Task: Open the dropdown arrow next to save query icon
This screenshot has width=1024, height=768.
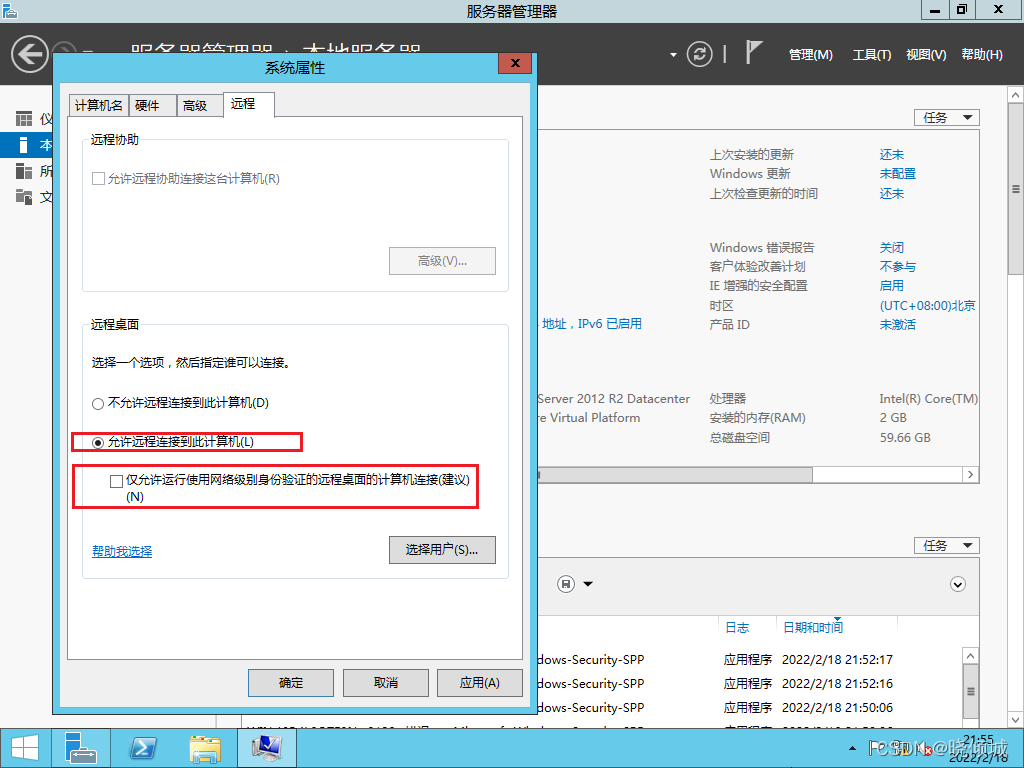Action: click(588, 584)
